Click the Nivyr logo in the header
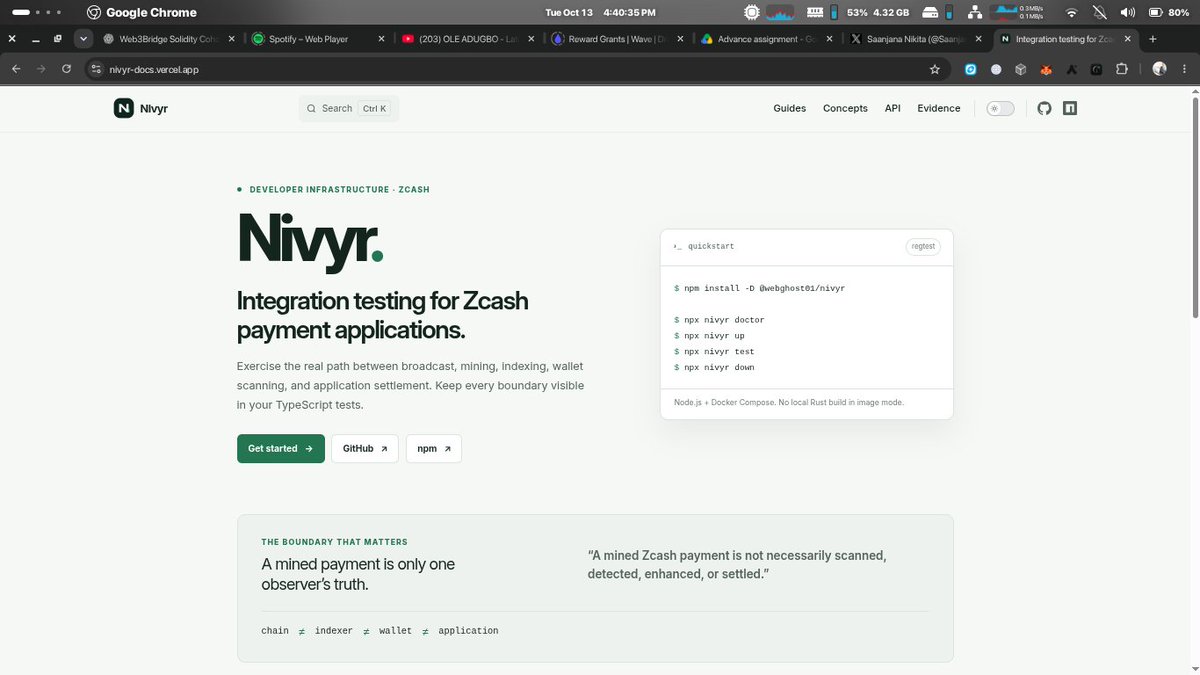This screenshot has height=675, width=1200. [x=141, y=108]
